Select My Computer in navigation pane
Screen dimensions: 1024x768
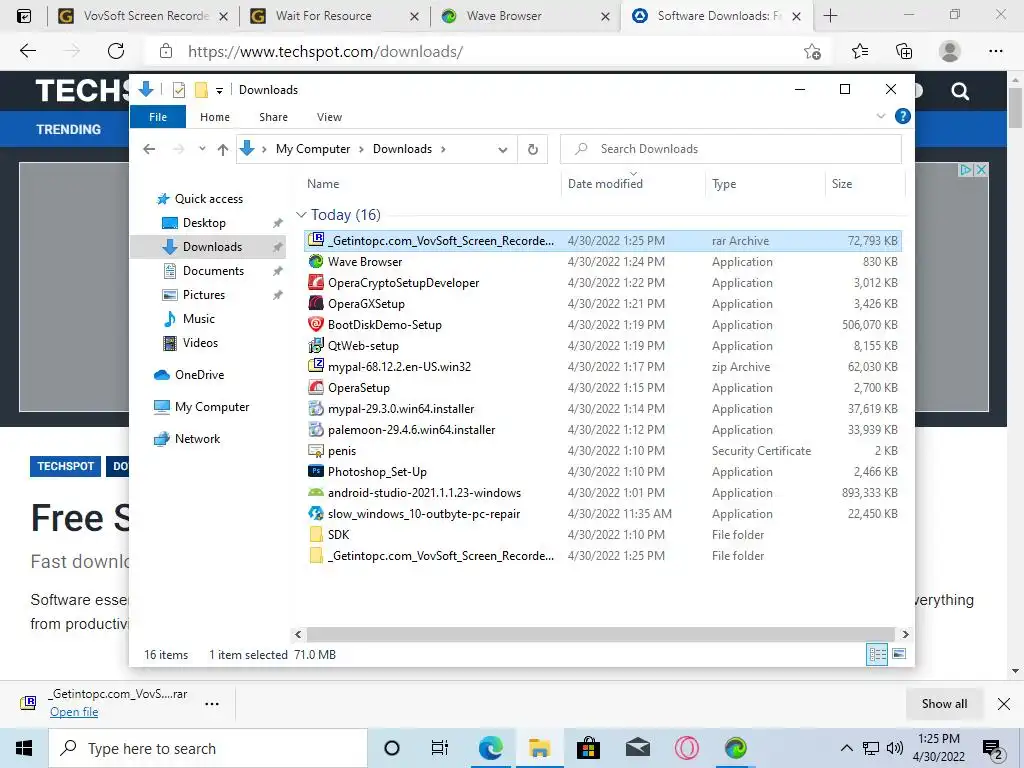point(212,407)
